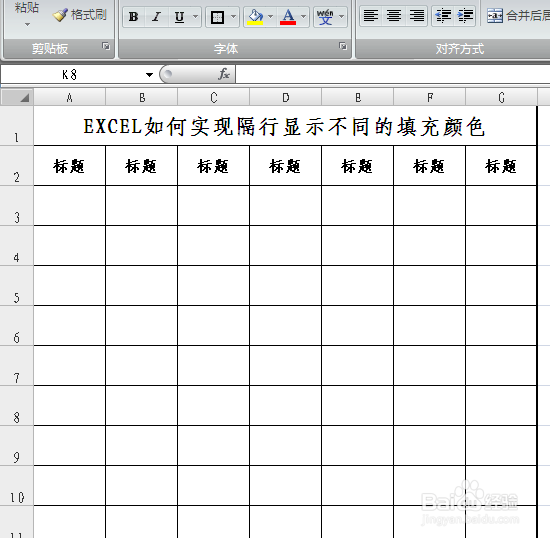
Task: Open the underline style dropdown arrow
Action: (x=196, y=16)
